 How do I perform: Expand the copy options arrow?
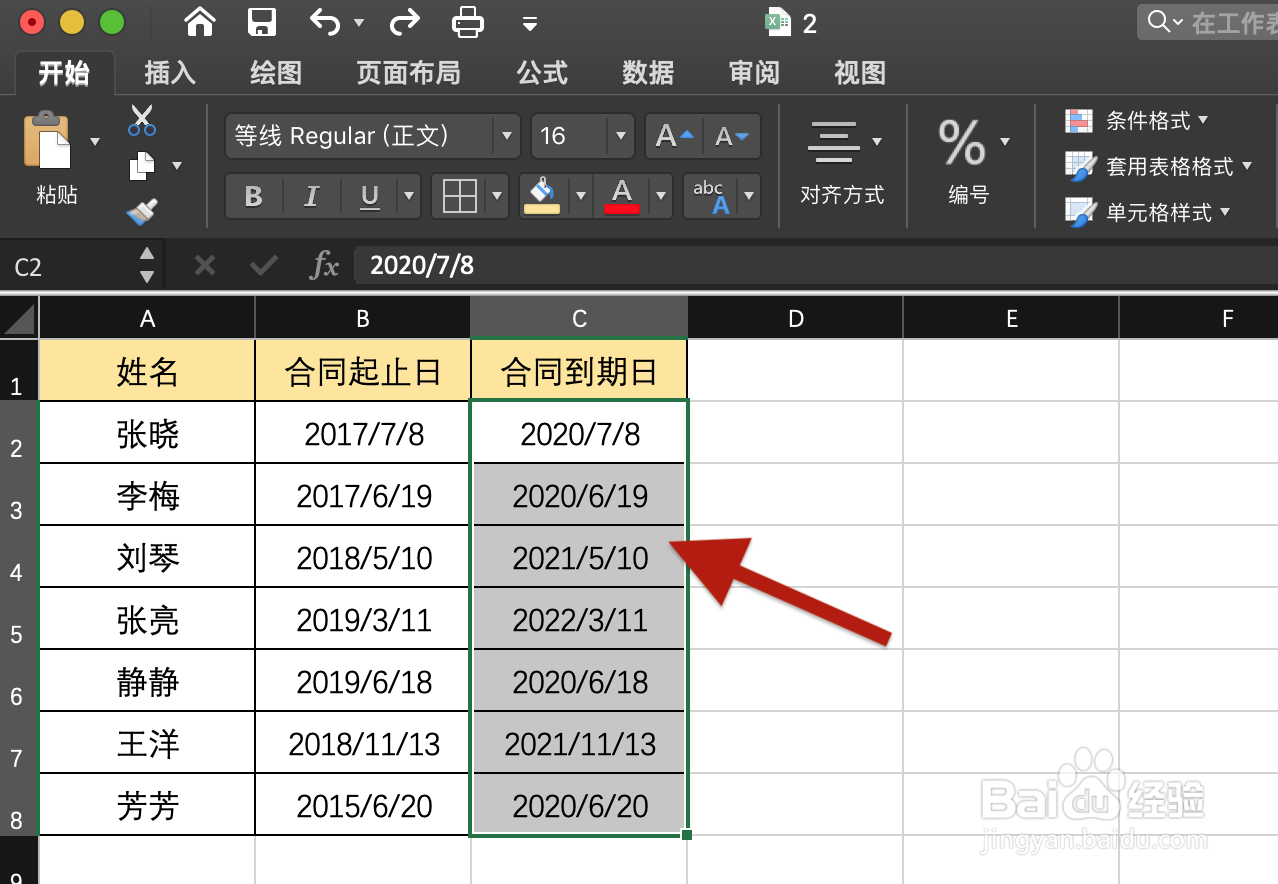[x=177, y=165]
